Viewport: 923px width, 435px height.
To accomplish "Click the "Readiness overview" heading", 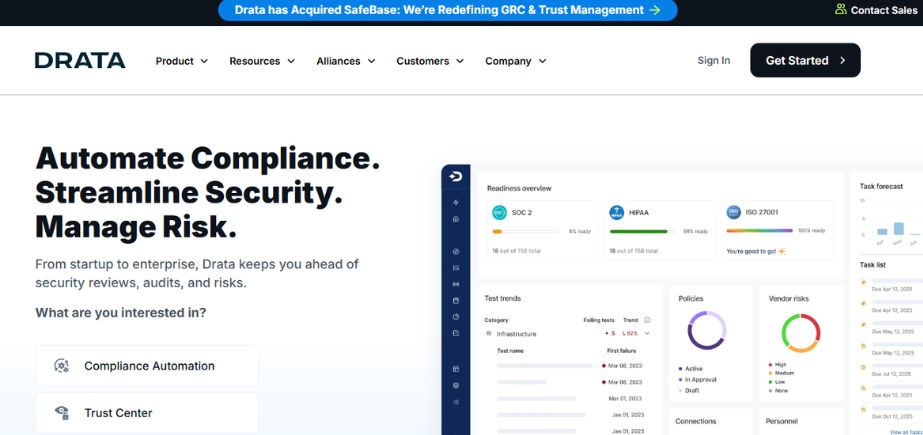I will 519,188.
